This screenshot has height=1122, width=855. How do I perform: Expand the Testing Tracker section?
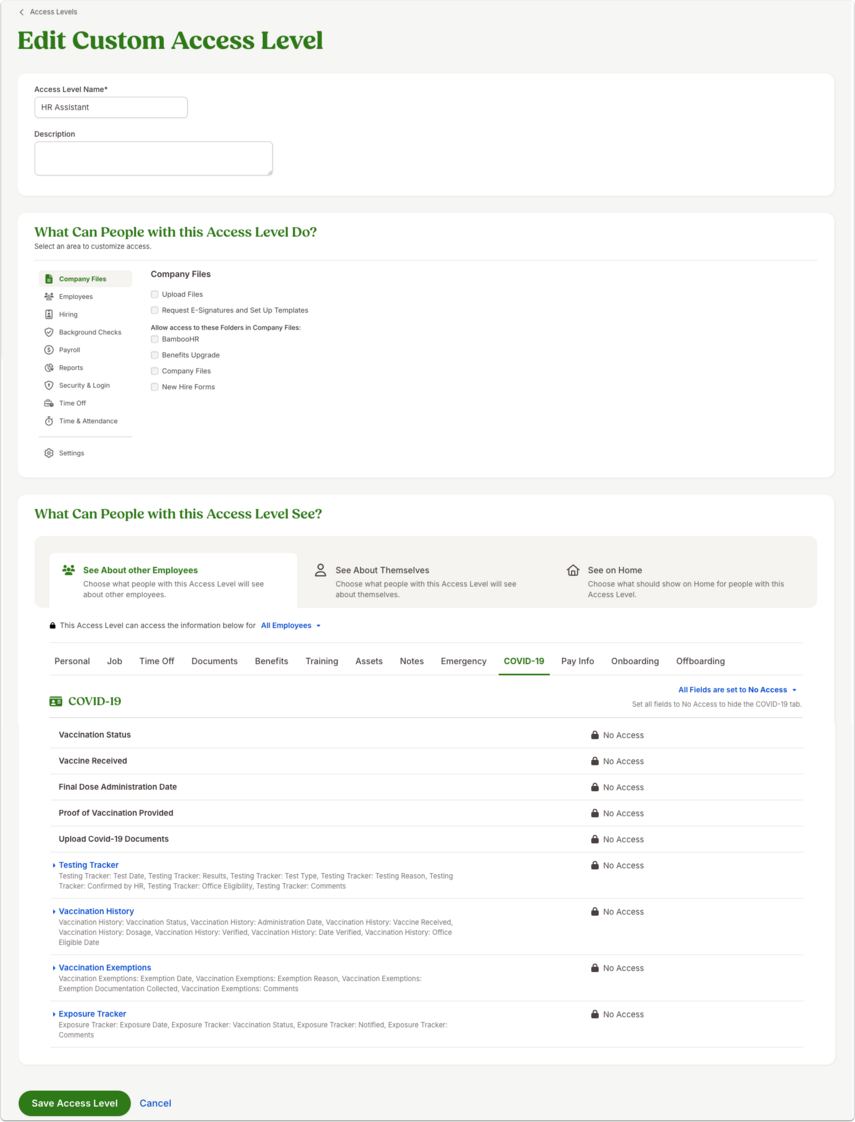[x=89, y=866]
